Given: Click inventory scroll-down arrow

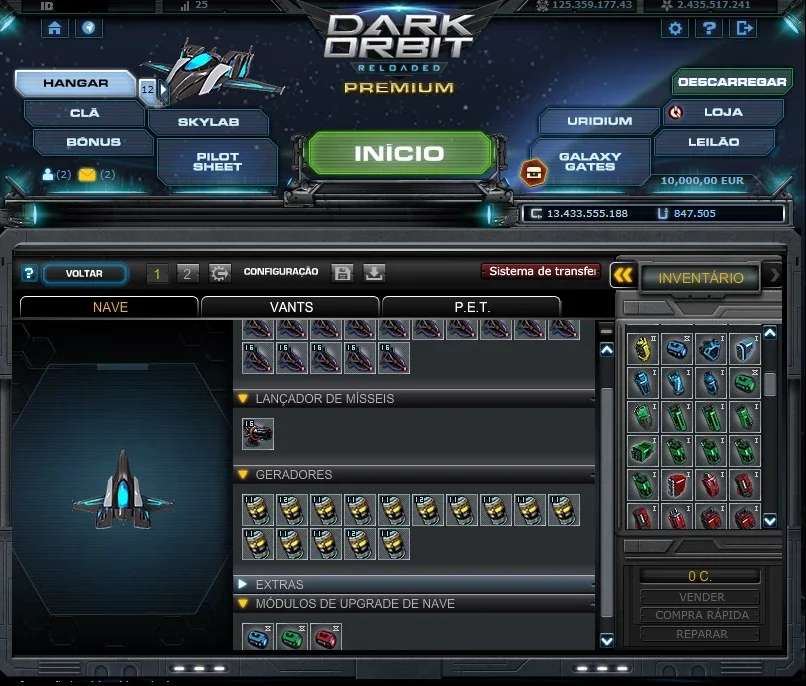Looking at the screenshot, I should [770, 521].
